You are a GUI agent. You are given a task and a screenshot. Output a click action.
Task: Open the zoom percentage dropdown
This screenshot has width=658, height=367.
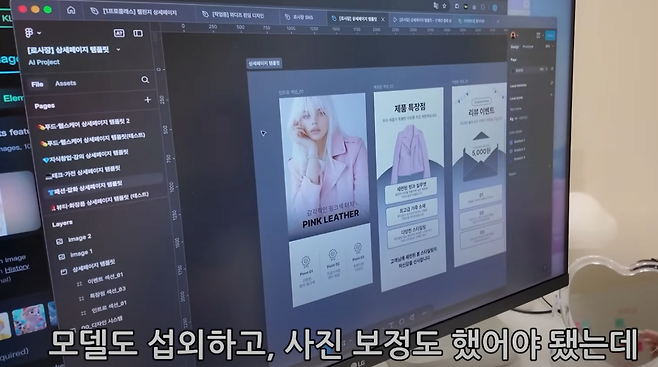click(x=548, y=46)
